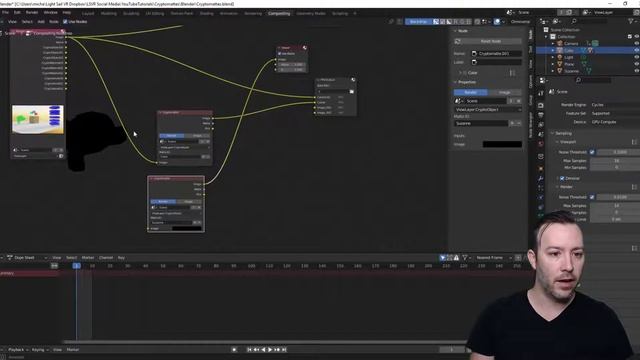Image resolution: width=640 pixels, height=360 pixels.
Task: Open the Render properties tab icon
Action: 541,105
